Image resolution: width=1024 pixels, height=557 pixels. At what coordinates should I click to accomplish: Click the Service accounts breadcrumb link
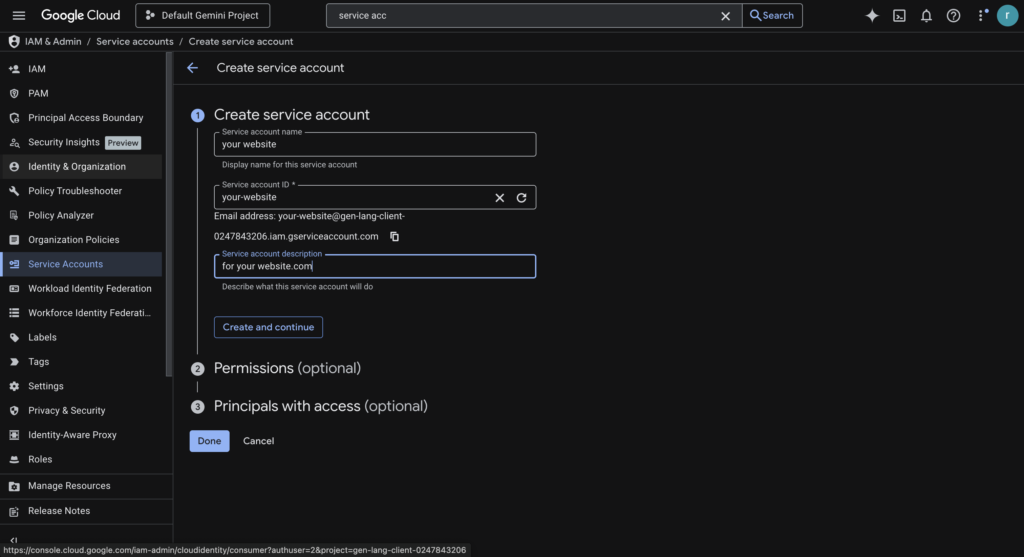(x=134, y=42)
